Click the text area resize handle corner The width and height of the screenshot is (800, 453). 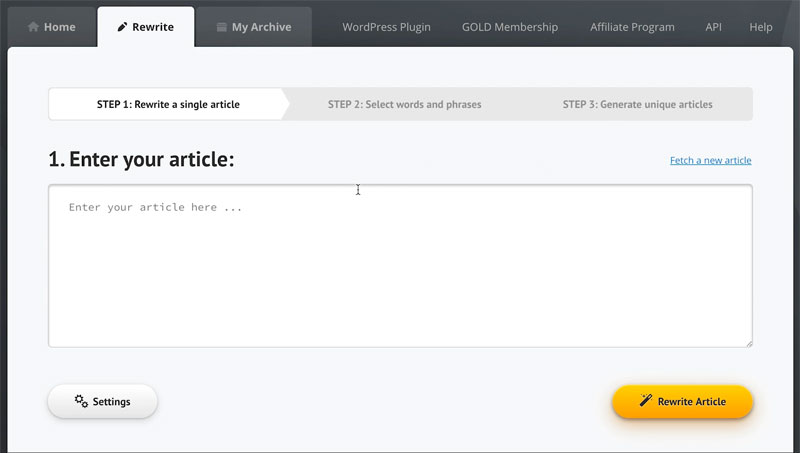(x=748, y=344)
